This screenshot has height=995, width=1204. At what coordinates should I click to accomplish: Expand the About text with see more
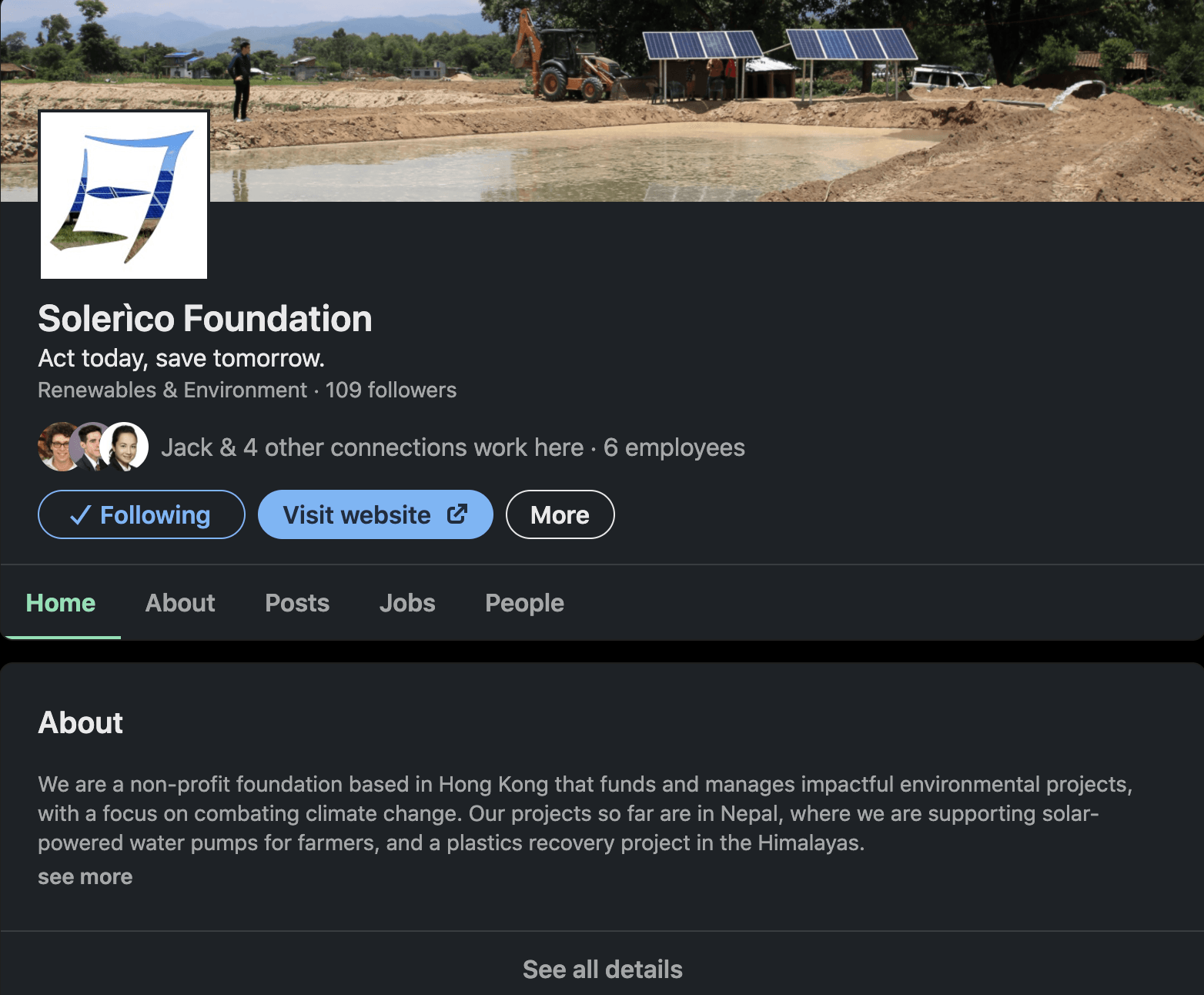85,877
